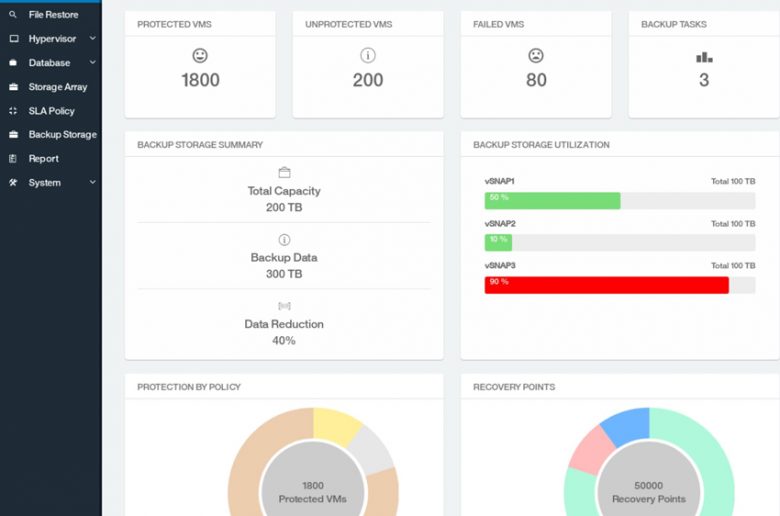Click the Data Reduction icon
The image size is (780, 516).
(x=284, y=306)
